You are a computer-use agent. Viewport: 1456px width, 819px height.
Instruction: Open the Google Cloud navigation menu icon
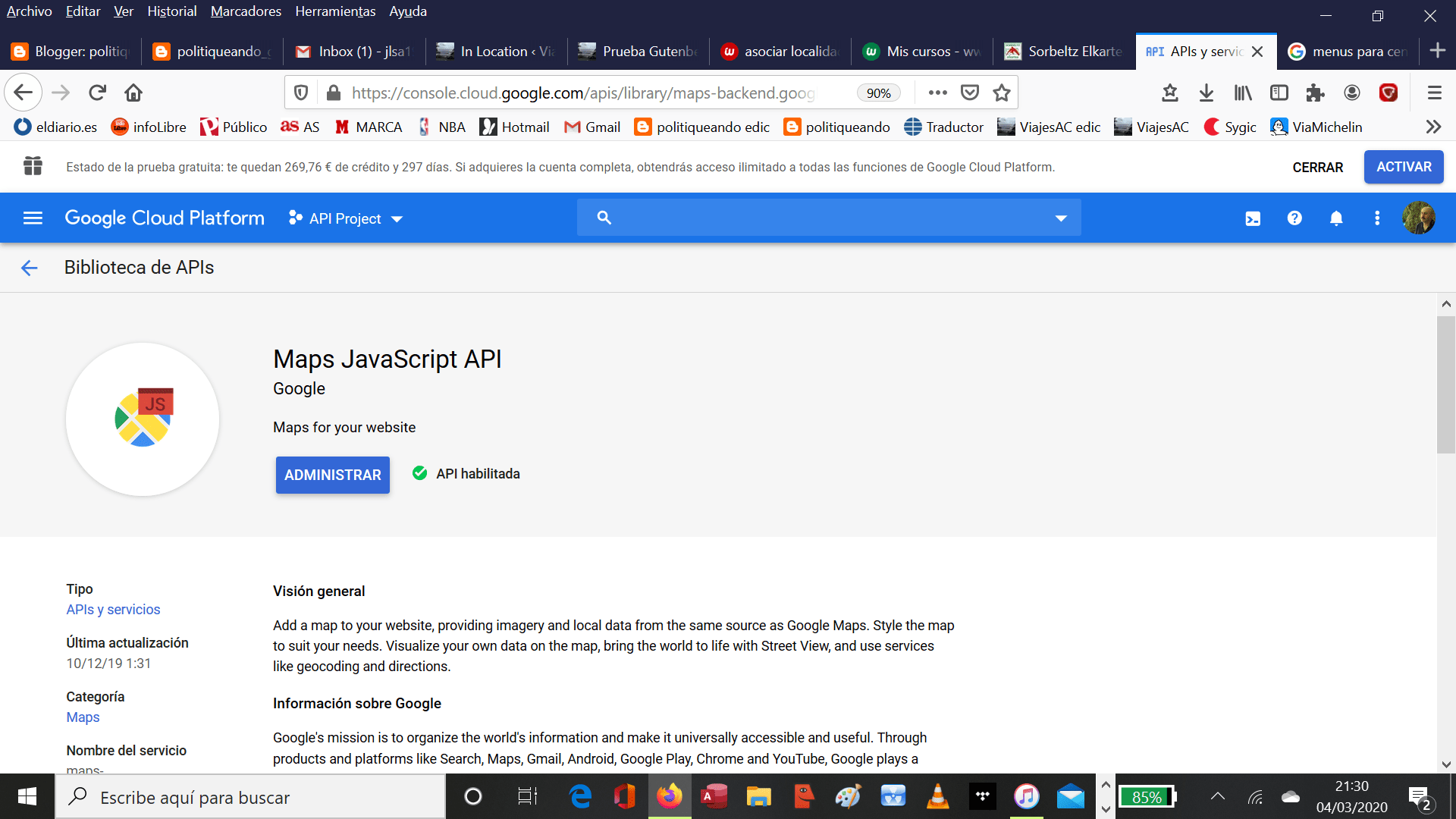coord(33,218)
